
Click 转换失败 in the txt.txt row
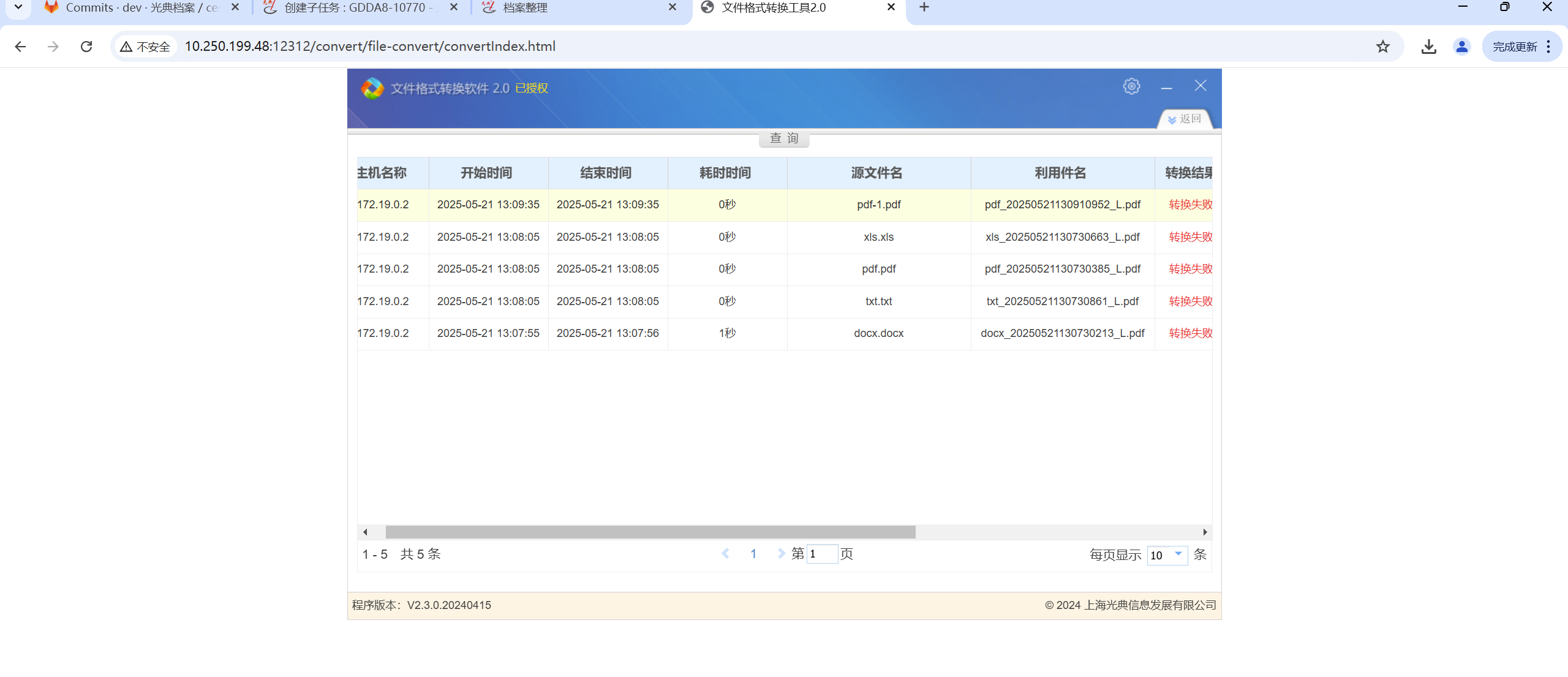coord(1190,301)
